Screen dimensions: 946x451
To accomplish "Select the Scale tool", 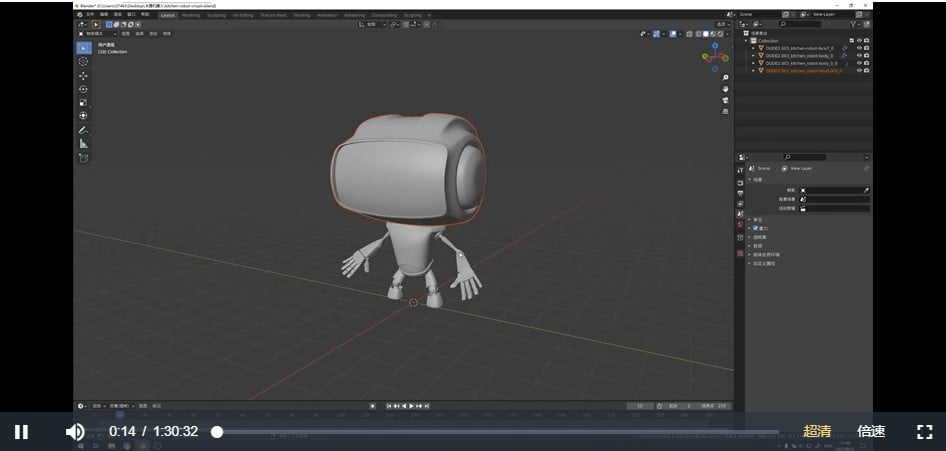I will [83, 102].
